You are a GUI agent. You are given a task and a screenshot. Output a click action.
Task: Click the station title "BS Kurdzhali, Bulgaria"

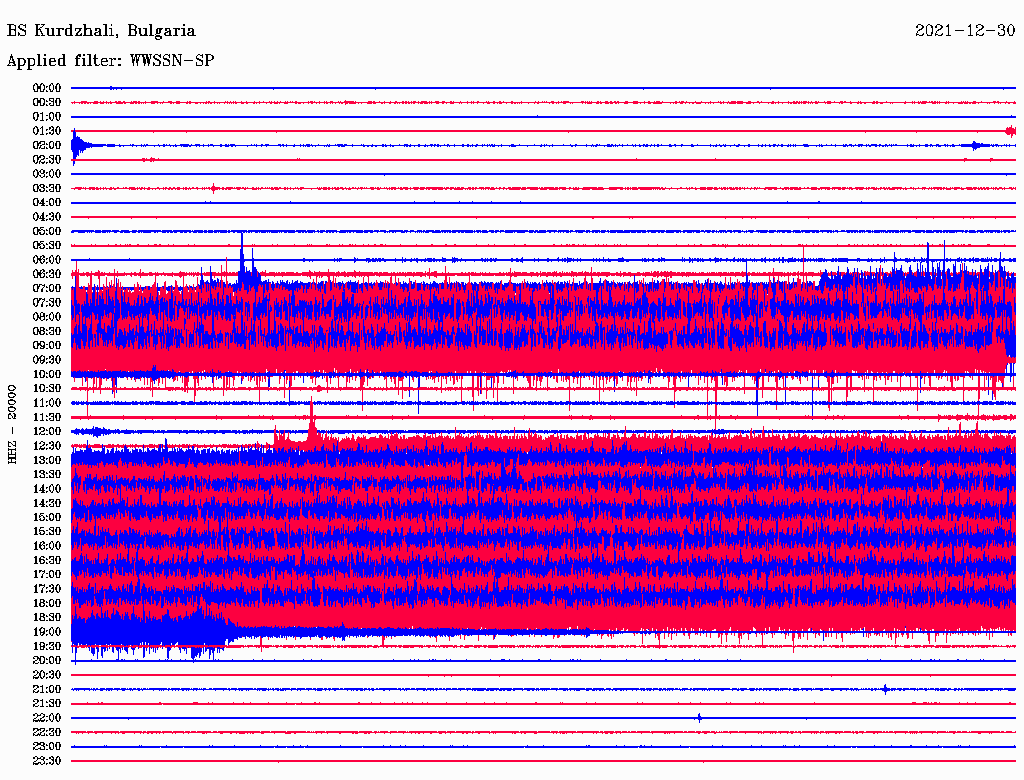(101, 31)
